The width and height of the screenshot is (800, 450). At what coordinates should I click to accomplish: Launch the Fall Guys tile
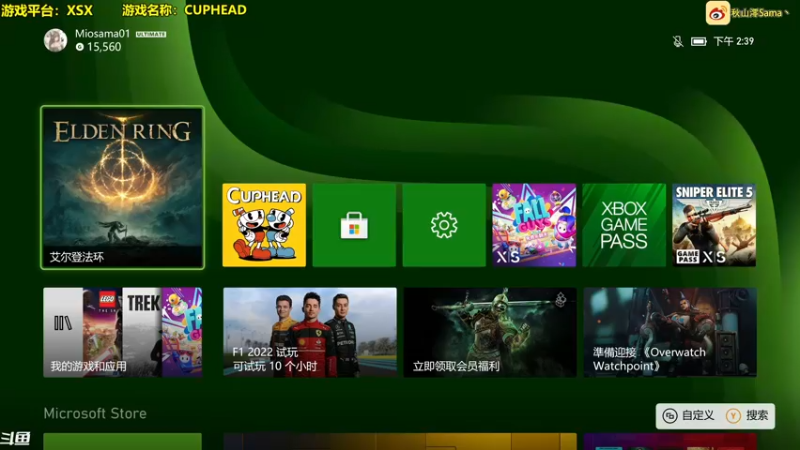534,225
